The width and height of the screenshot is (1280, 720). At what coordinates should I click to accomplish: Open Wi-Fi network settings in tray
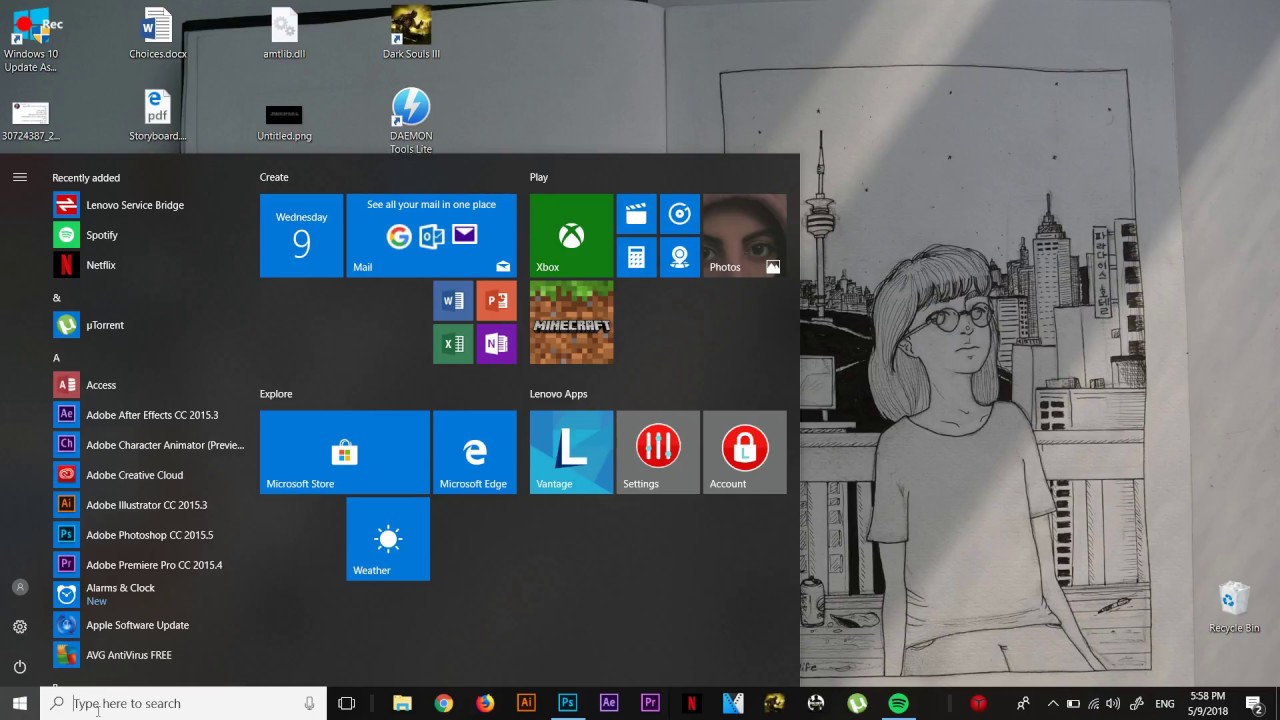point(1093,704)
